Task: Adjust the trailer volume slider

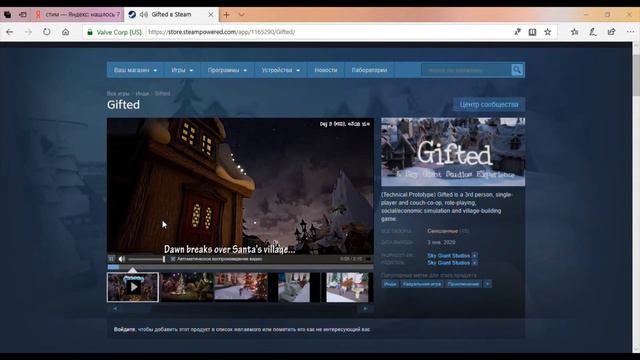Action: tap(146, 259)
